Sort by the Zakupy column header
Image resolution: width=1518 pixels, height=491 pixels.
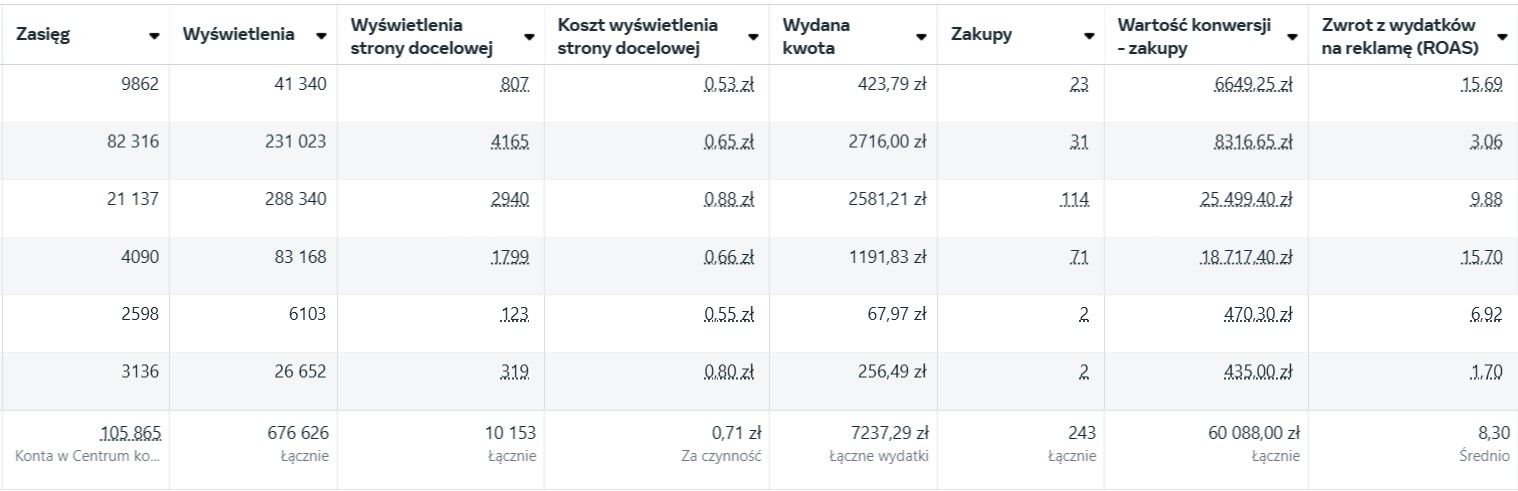981,34
